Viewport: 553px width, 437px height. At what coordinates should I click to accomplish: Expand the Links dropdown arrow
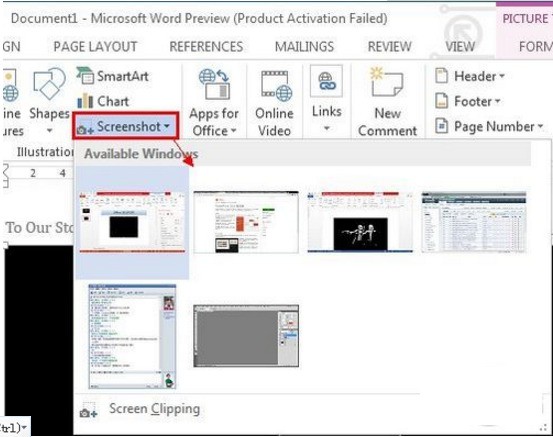click(327, 128)
